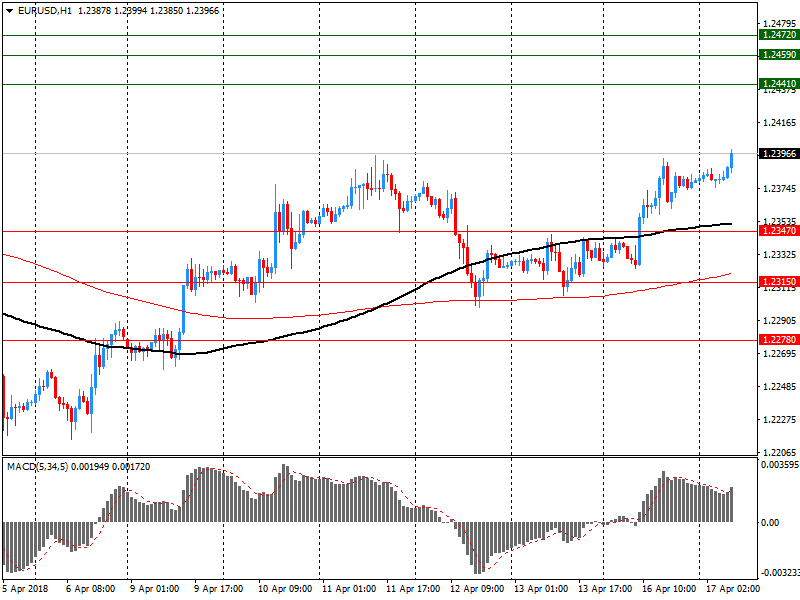The height and width of the screenshot is (600, 800).
Task: Click the 13 Apr 01:00 time label
Action: click(541, 589)
